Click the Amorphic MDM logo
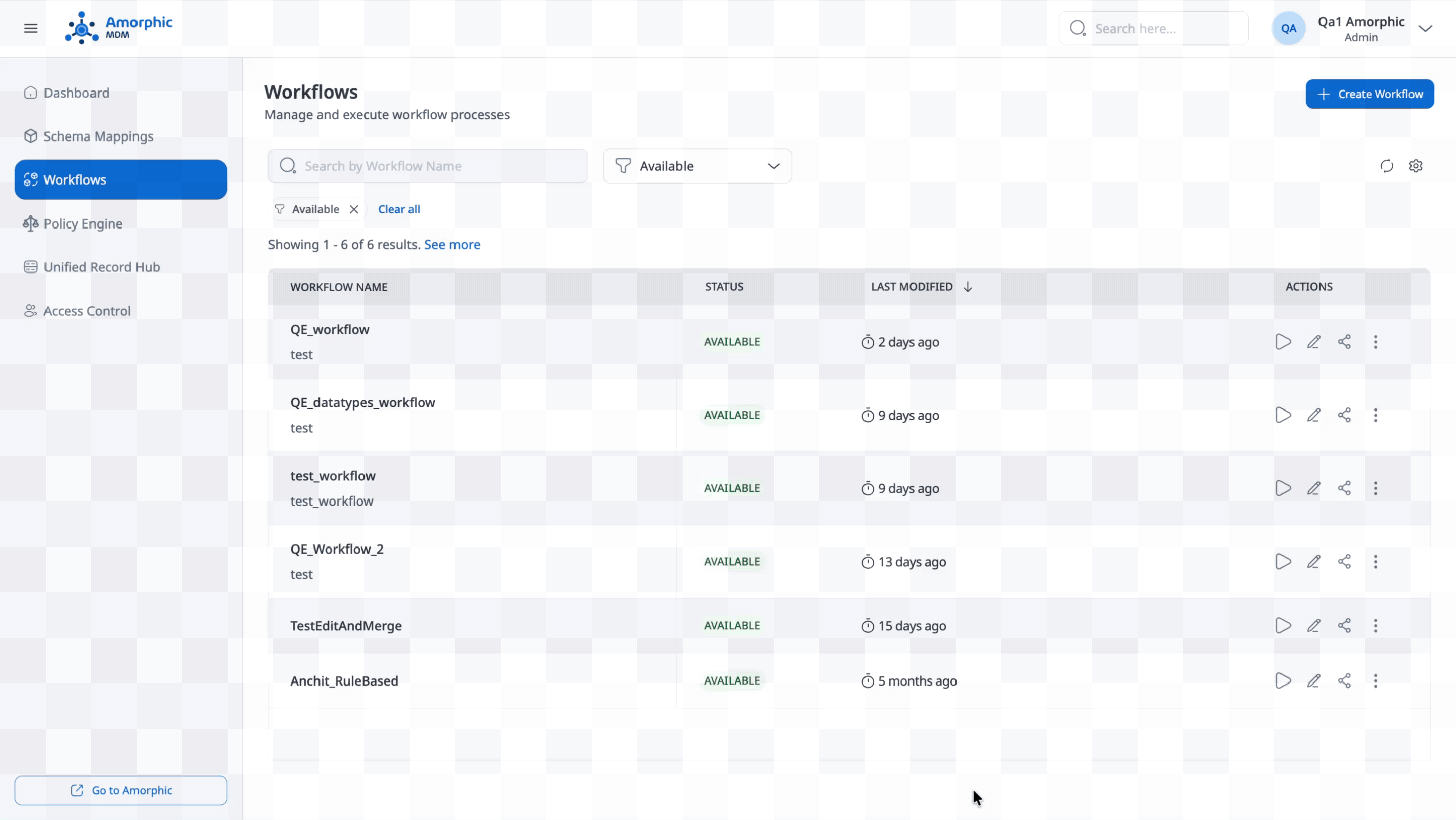1456x820 pixels. pos(119,28)
